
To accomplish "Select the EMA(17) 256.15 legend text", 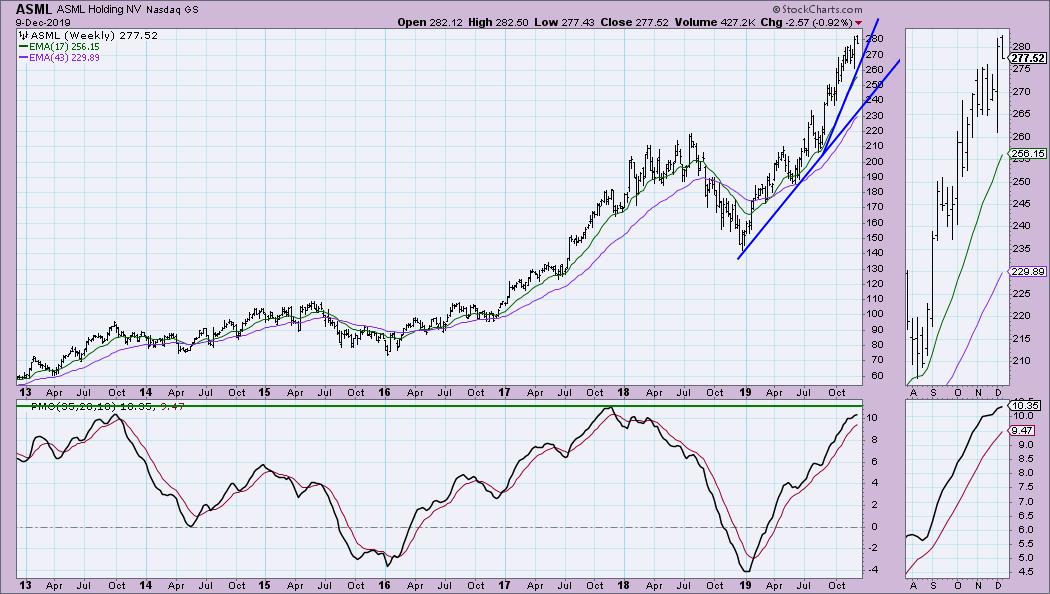I will click(64, 47).
